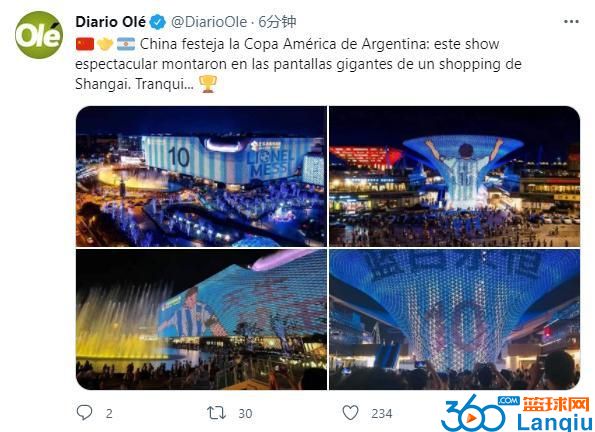This screenshot has width=595, height=432.
Task: Open the @DiarioOle handle link
Action: [x=209, y=22]
